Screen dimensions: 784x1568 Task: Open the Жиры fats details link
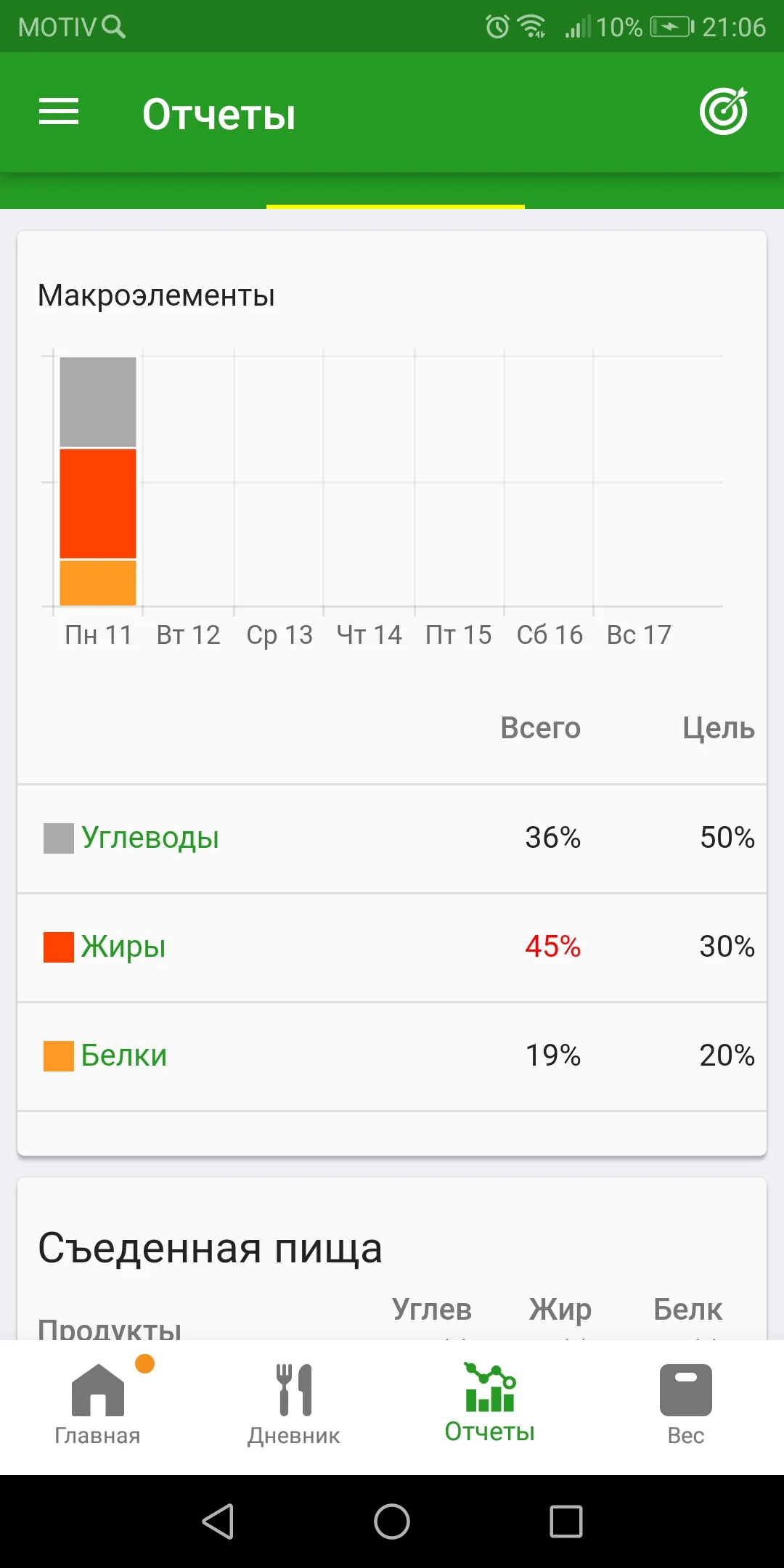coord(123,947)
